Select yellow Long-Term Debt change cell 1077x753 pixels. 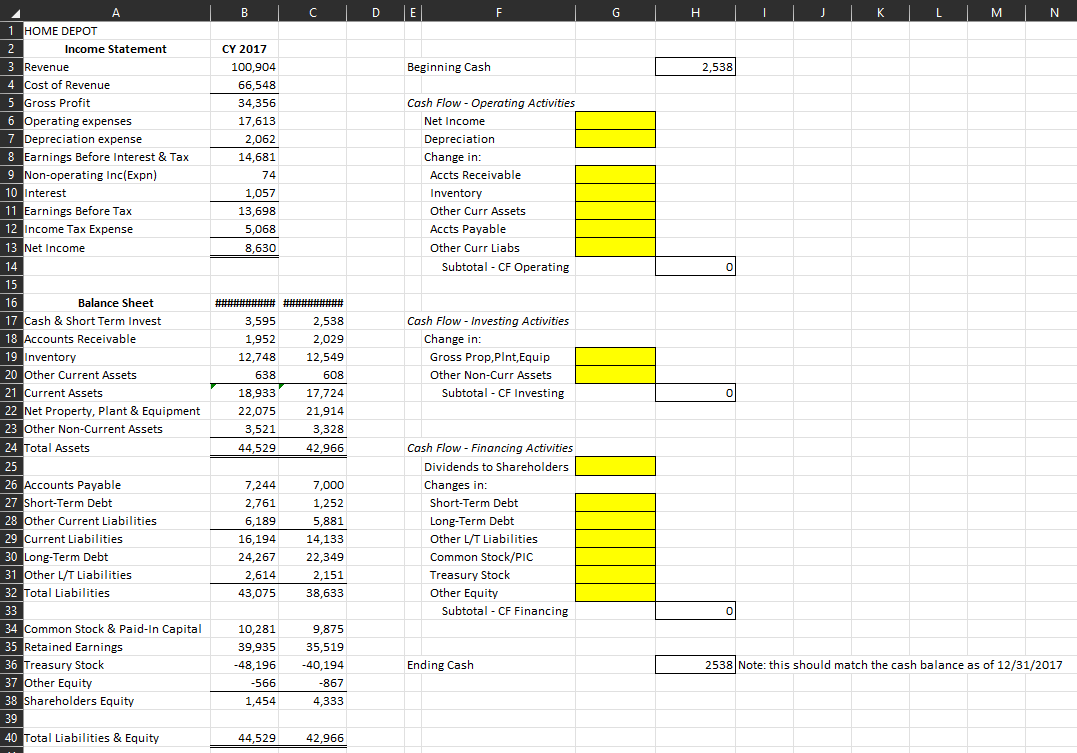click(615, 521)
